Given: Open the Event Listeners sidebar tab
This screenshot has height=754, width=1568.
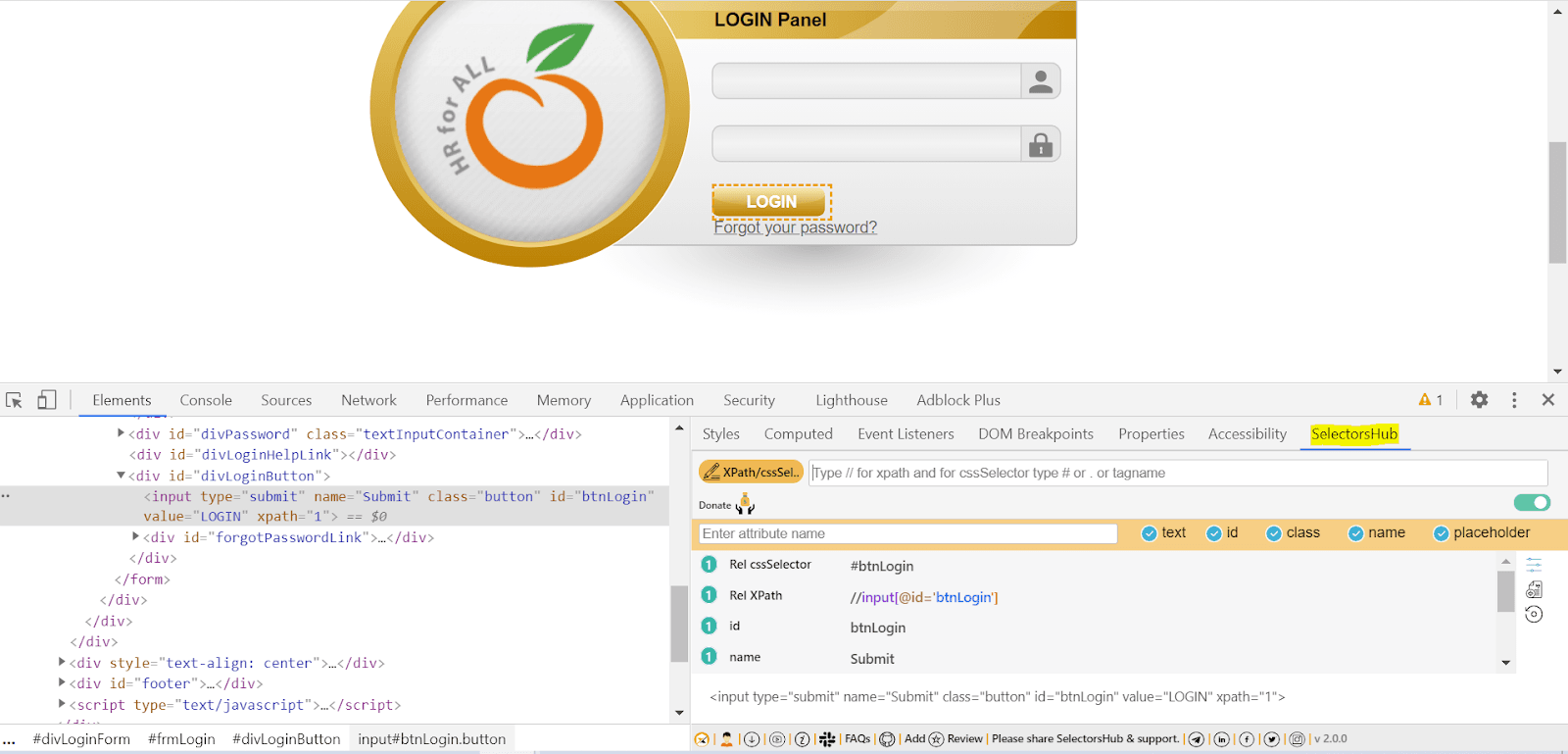Looking at the screenshot, I should [x=906, y=434].
